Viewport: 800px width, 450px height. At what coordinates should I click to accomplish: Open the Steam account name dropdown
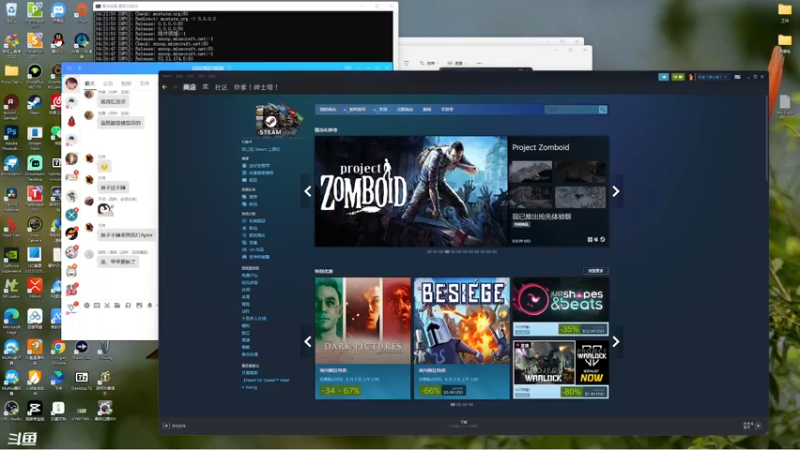[711, 77]
